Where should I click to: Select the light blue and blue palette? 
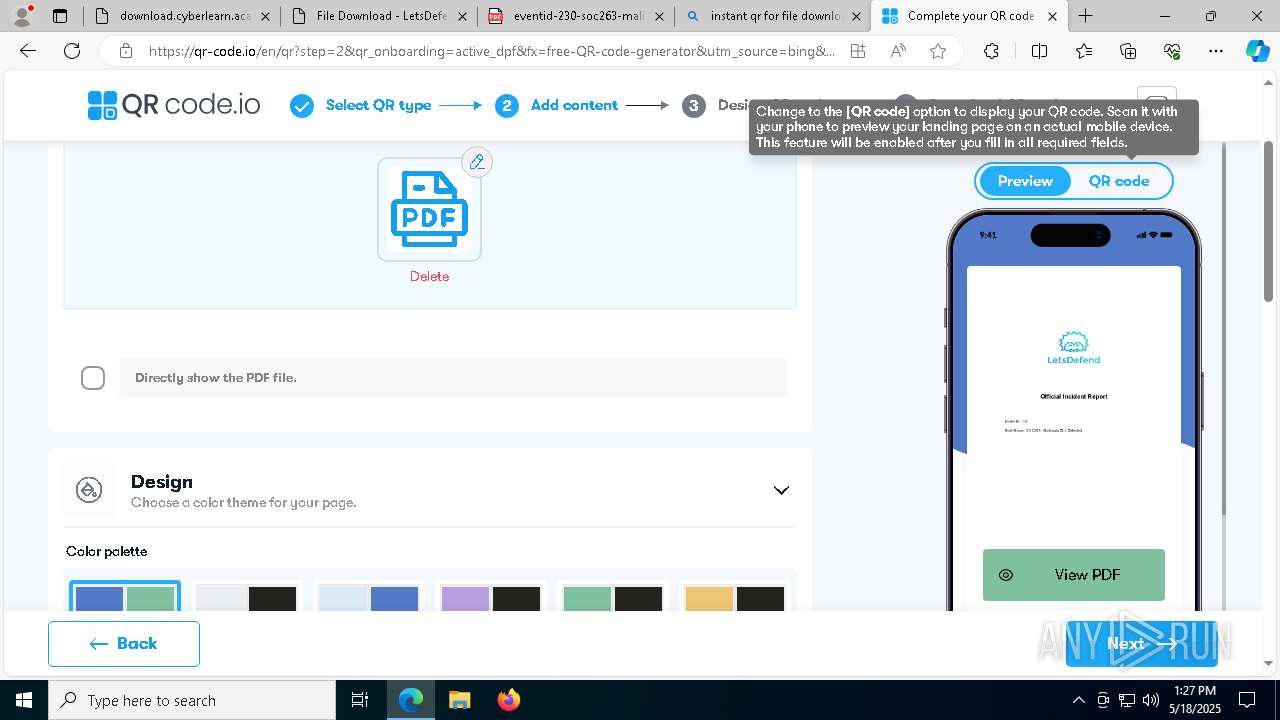368,597
